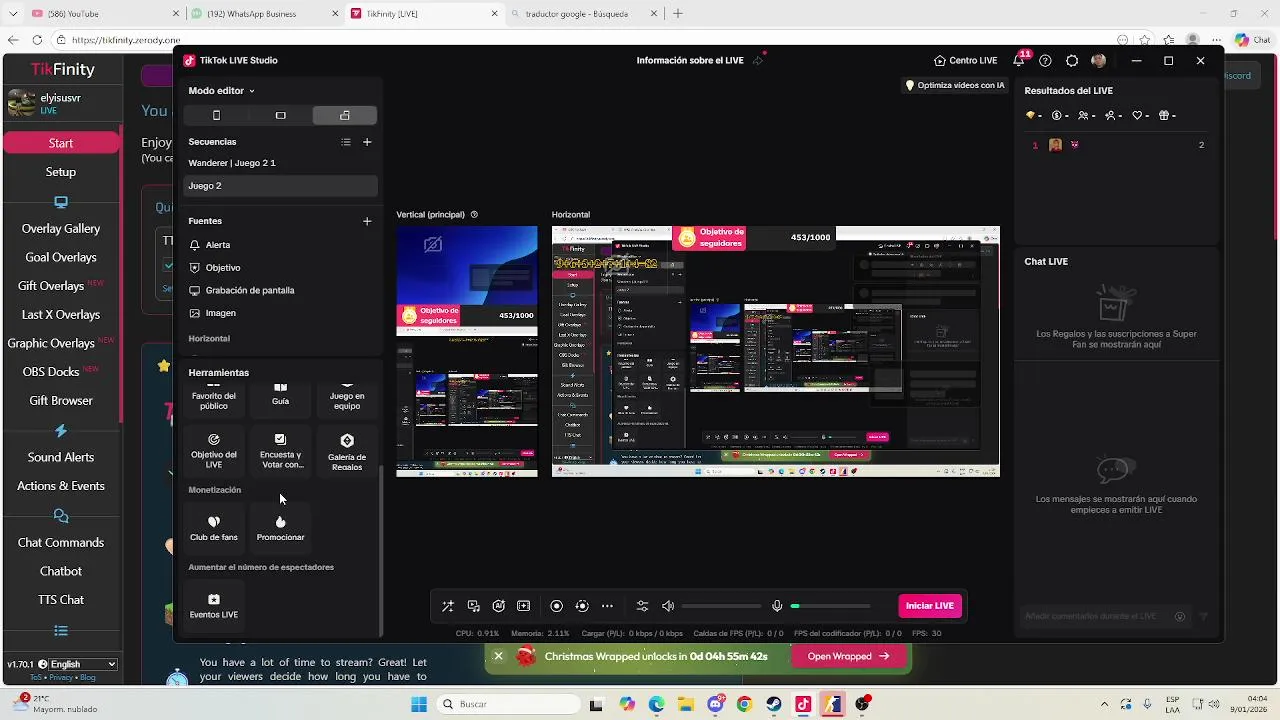The height and width of the screenshot is (720, 1280).
Task: Add a new scene in Secuencias
Action: [367, 142]
